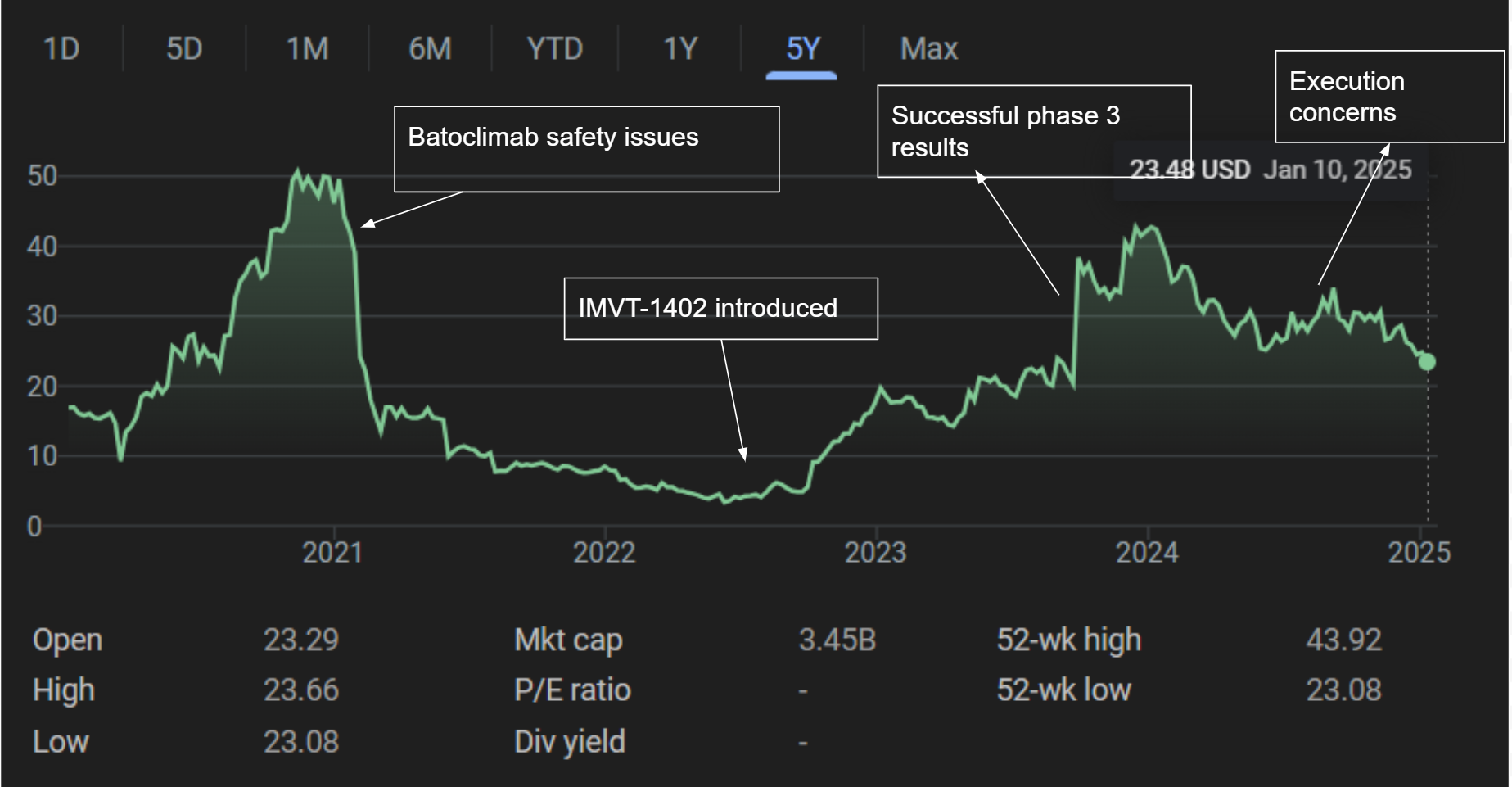Click the IMVT-1402 introduced annotation box
The height and width of the screenshot is (787, 1512).
(x=720, y=309)
